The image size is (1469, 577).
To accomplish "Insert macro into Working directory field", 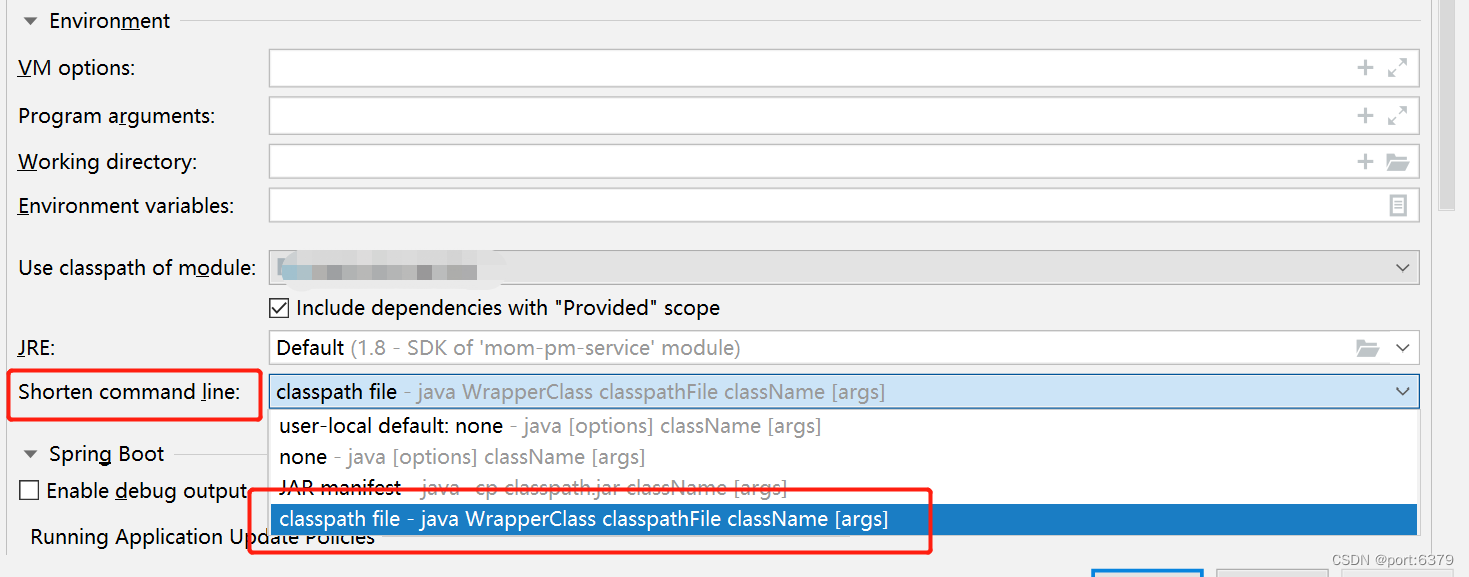I will click(1364, 161).
